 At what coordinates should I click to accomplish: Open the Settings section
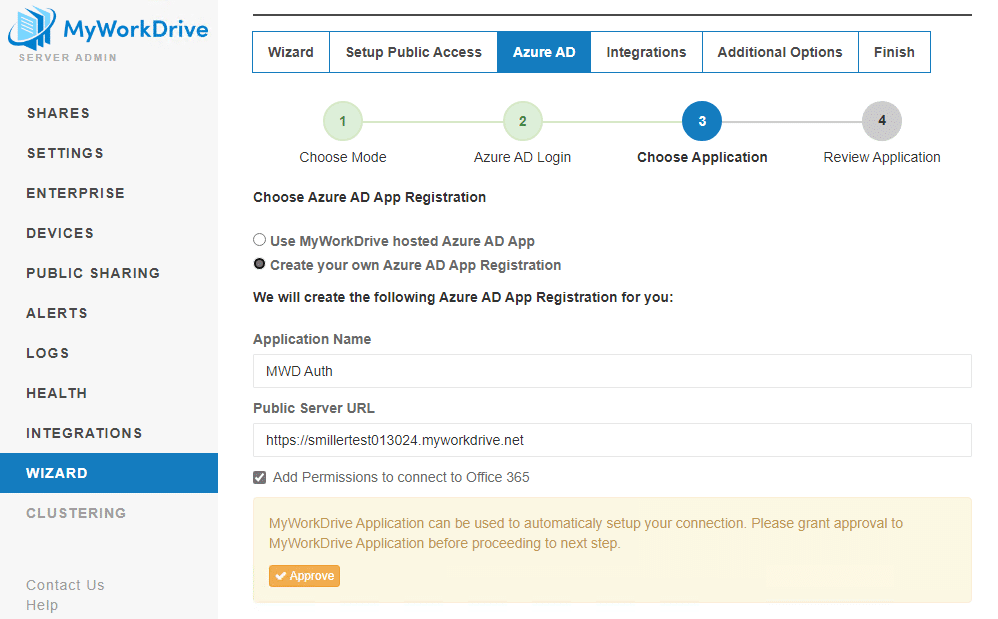[65, 153]
